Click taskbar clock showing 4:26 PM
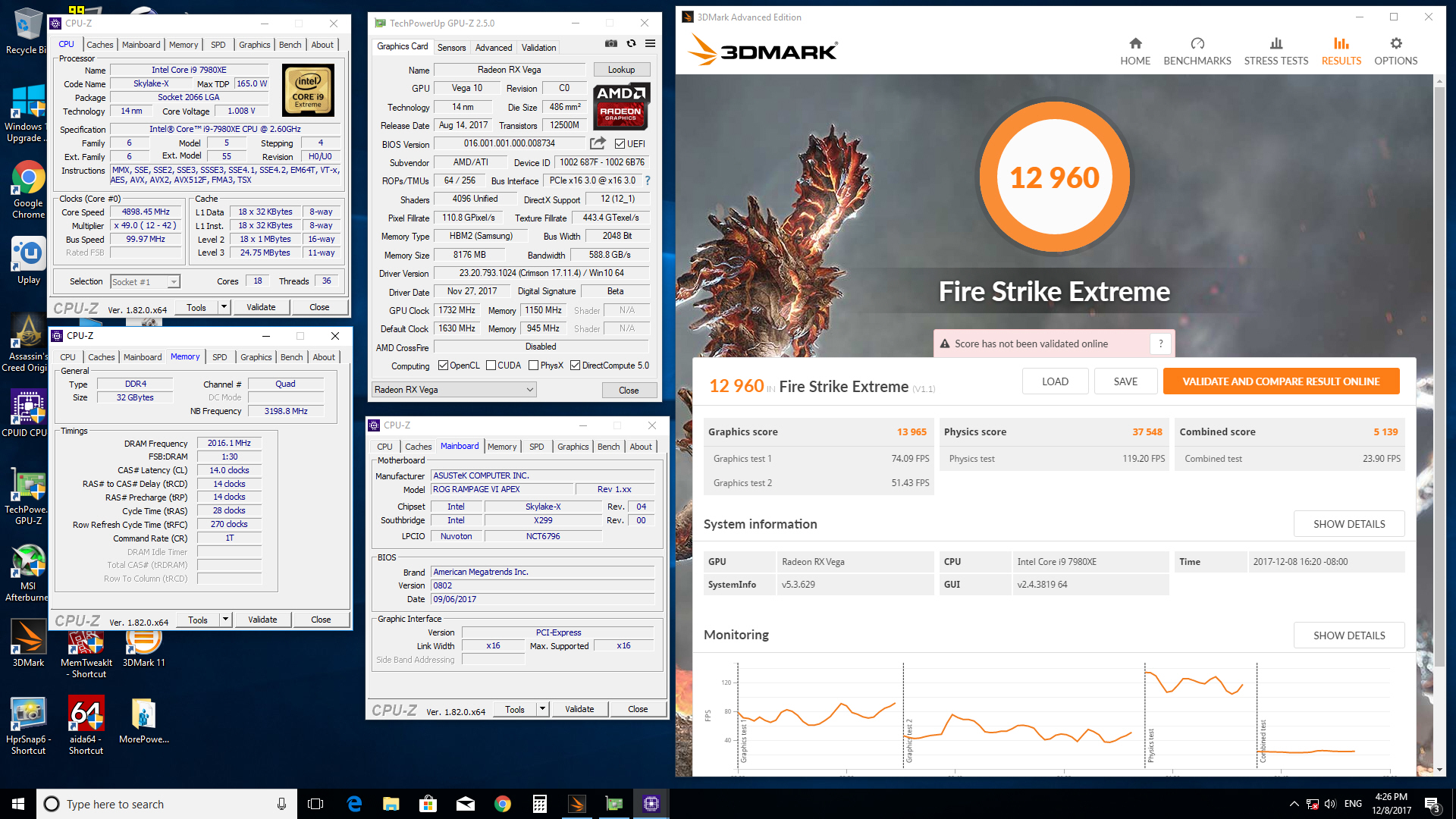 [1392, 804]
